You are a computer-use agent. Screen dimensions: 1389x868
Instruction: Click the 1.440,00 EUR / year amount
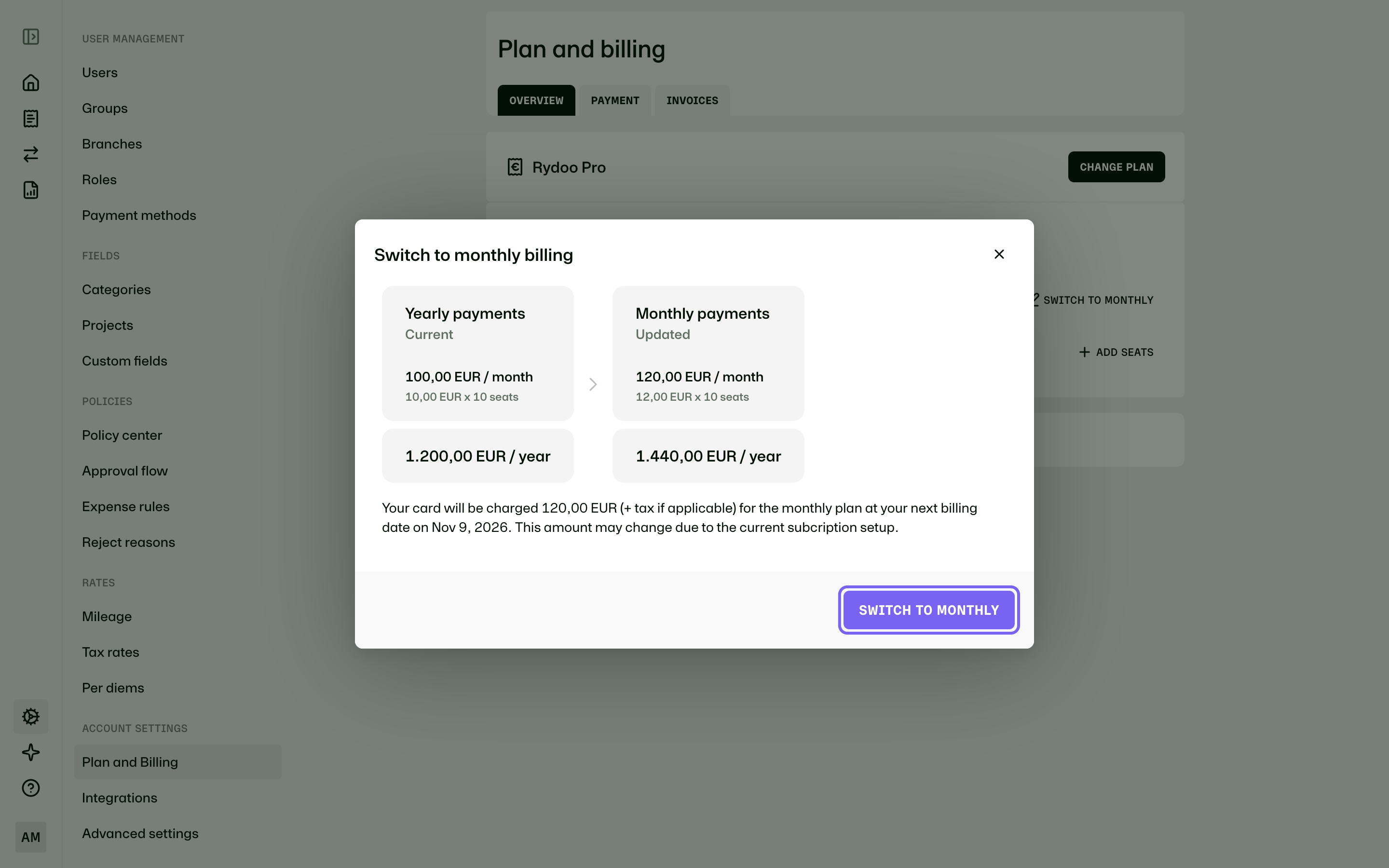pos(708,456)
